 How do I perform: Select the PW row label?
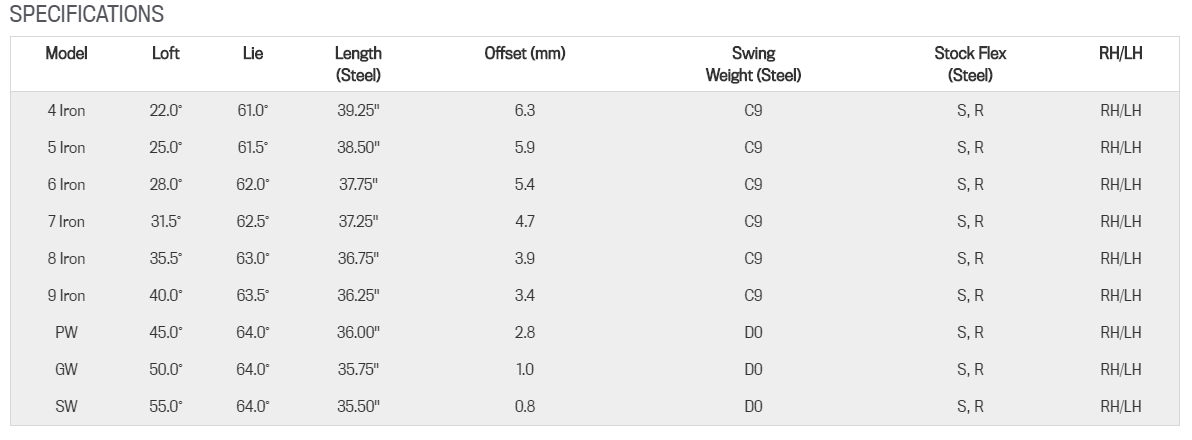(x=66, y=333)
